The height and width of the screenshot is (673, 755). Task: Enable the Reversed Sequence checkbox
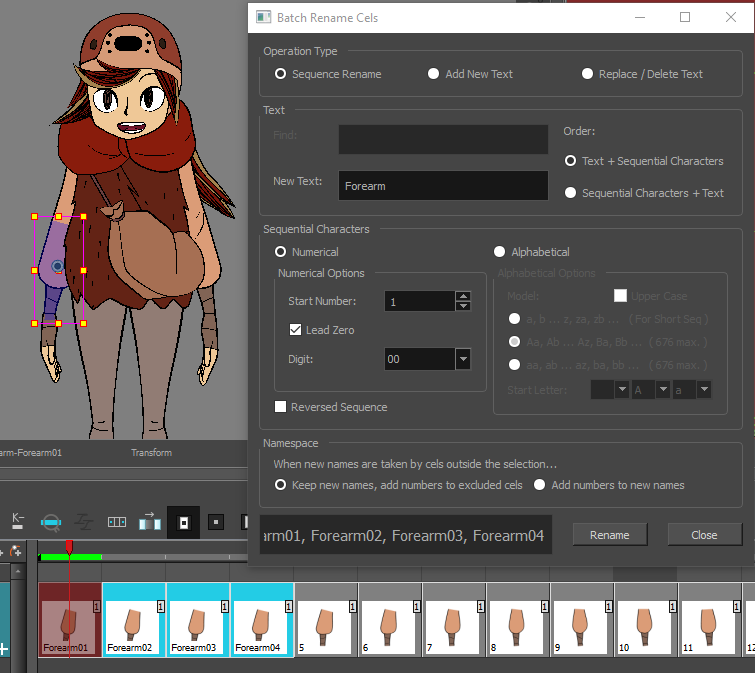click(280, 407)
